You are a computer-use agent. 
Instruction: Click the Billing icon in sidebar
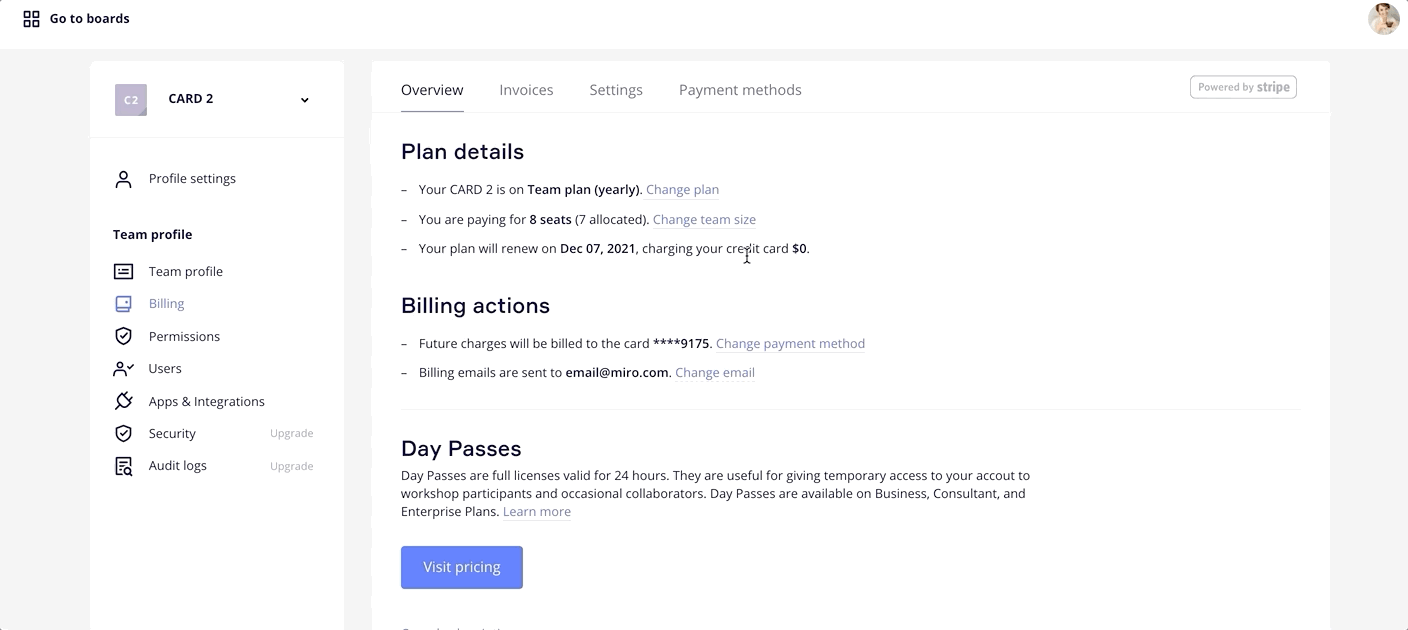[123, 304]
